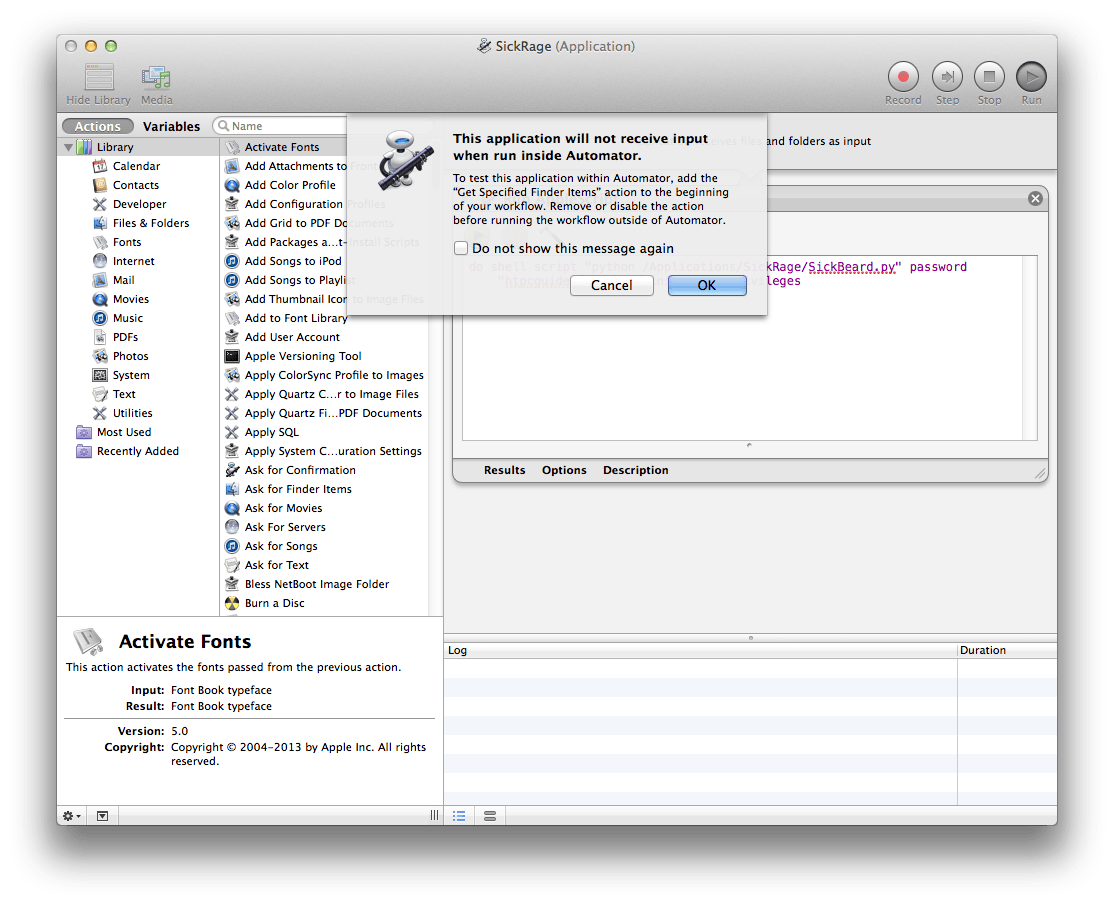Click the Hide Library icon
1114x904 pixels.
click(98, 78)
